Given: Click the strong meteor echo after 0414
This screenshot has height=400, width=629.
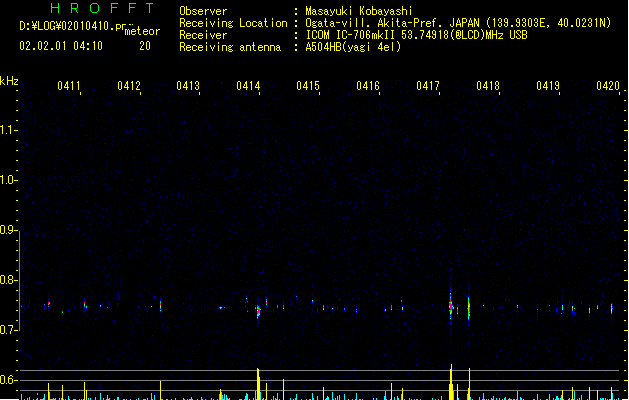Looking at the screenshot, I should [258, 311].
